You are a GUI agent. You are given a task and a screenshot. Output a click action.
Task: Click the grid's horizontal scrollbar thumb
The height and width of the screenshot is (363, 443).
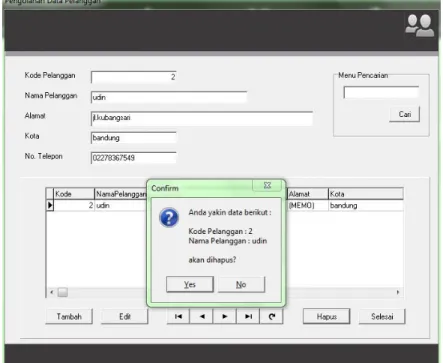[63, 292]
